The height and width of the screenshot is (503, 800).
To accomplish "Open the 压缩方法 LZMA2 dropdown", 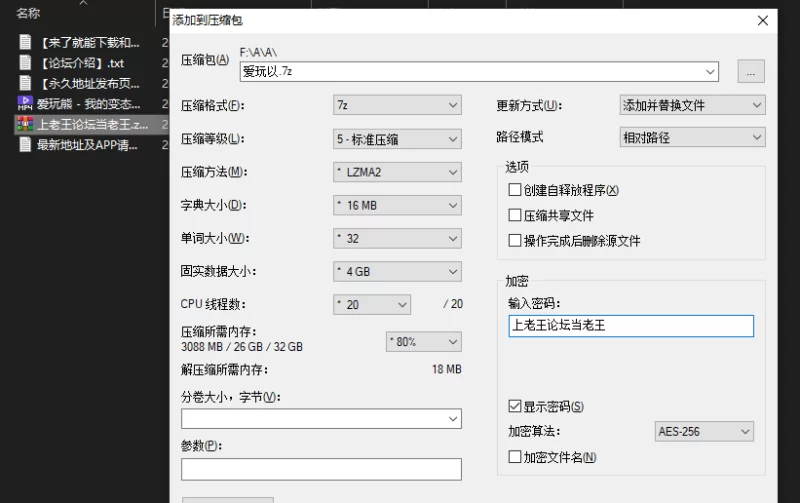I will 397,172.
